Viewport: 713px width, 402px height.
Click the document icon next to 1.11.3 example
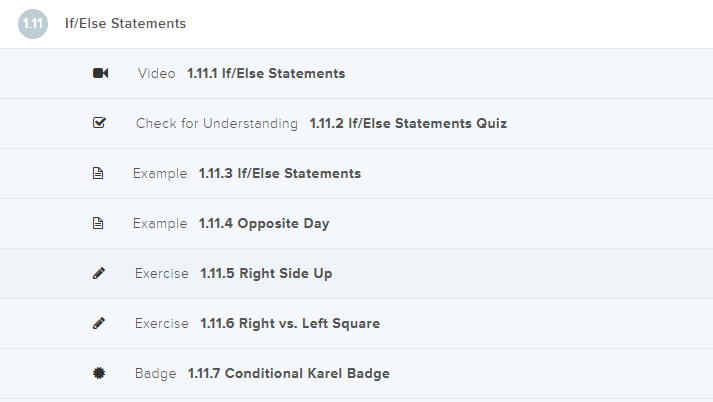[98, 174]
